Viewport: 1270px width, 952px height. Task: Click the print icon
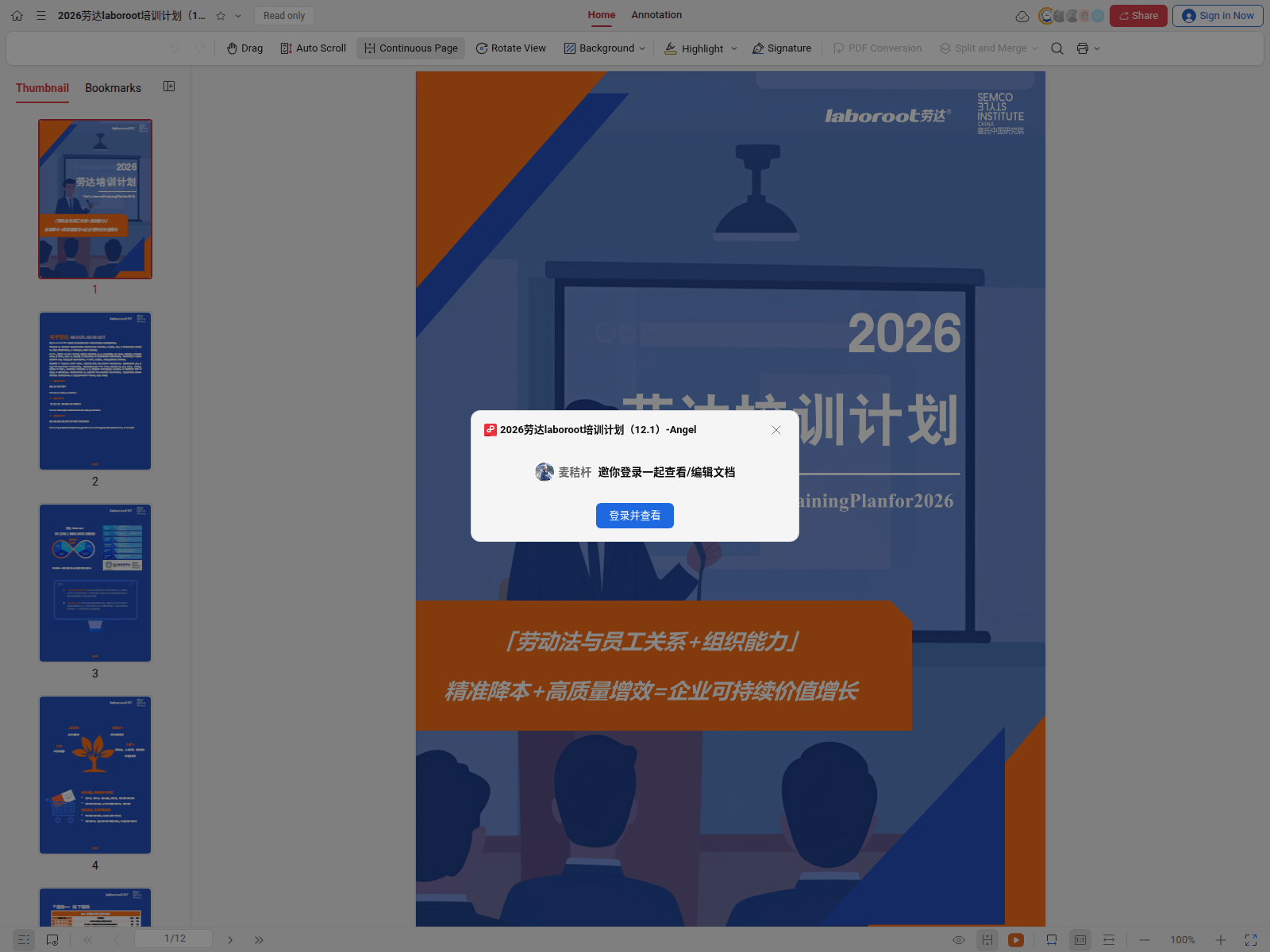[x=1082, y=48]
